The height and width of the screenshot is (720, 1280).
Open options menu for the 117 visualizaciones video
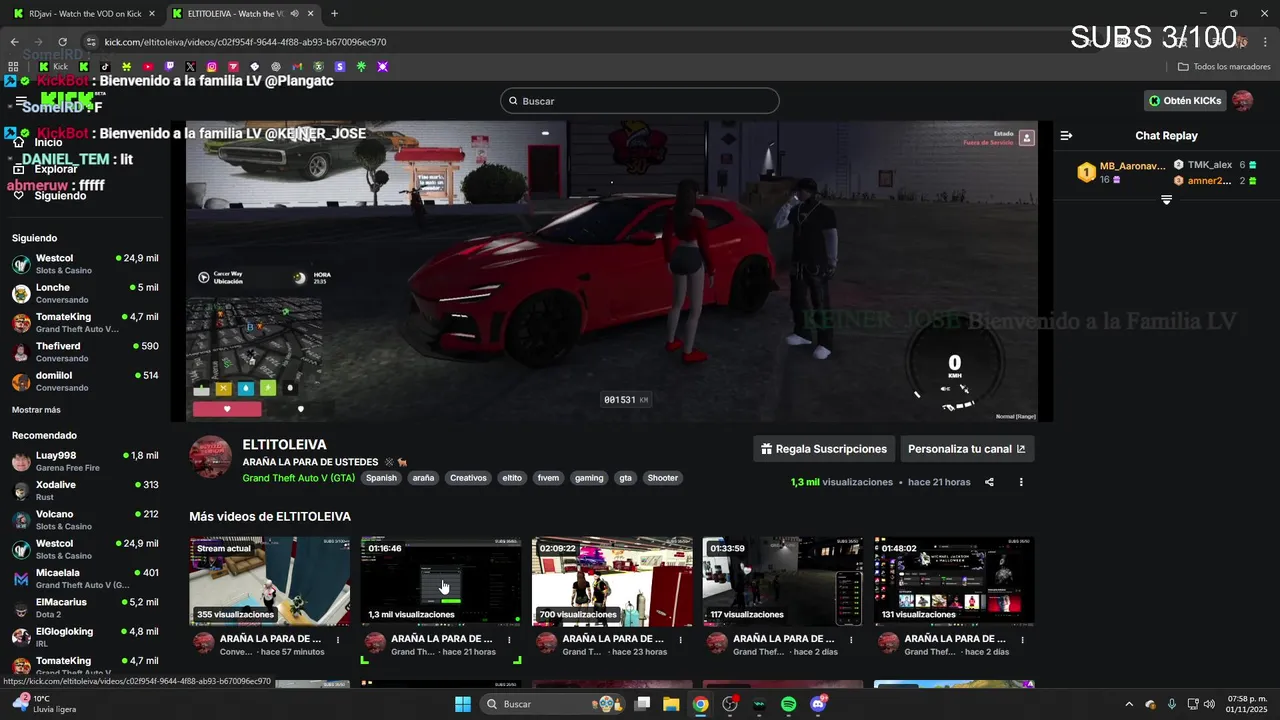[851, 639]
